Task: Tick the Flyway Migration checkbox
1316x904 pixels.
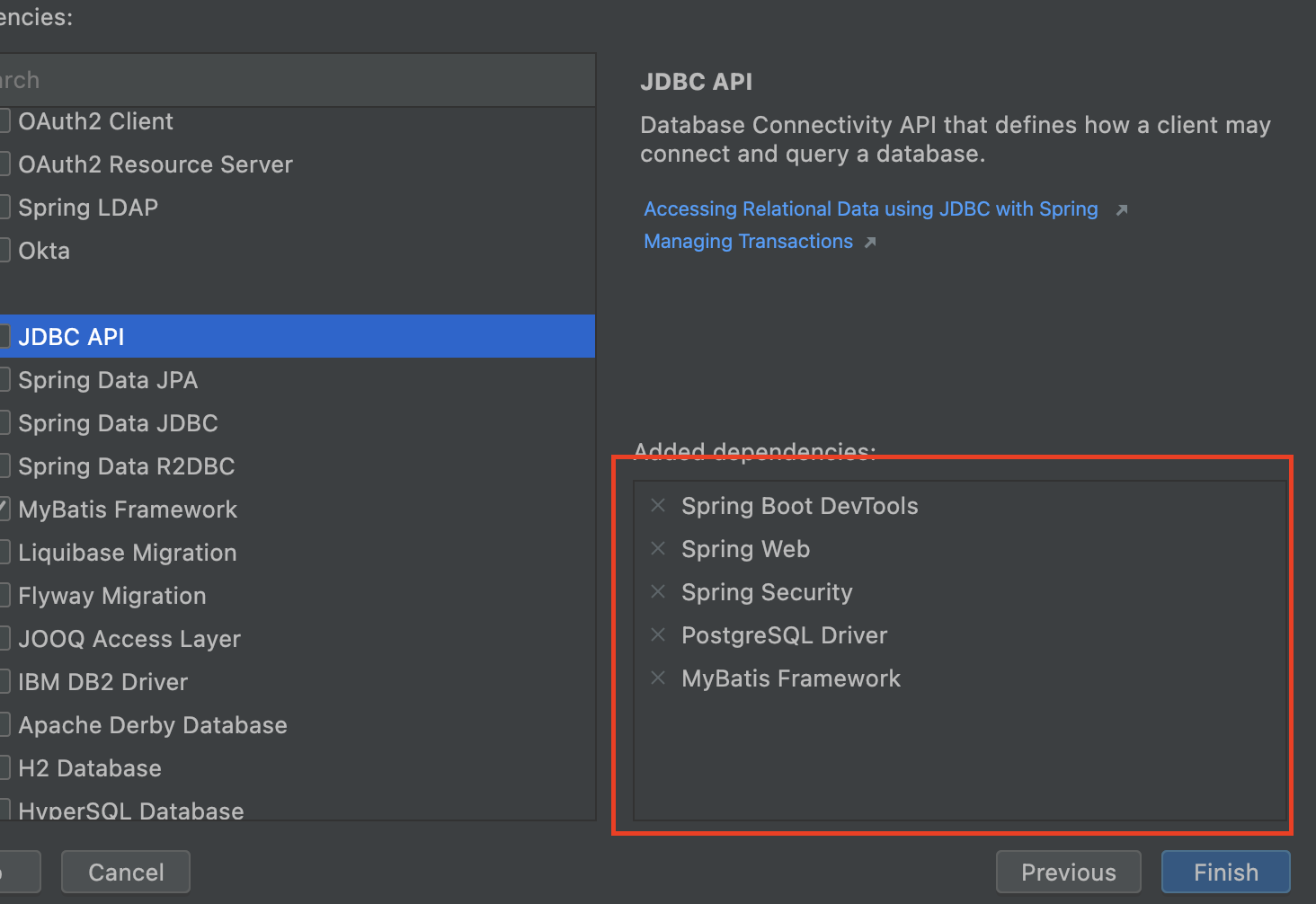Action: (4, 596)
